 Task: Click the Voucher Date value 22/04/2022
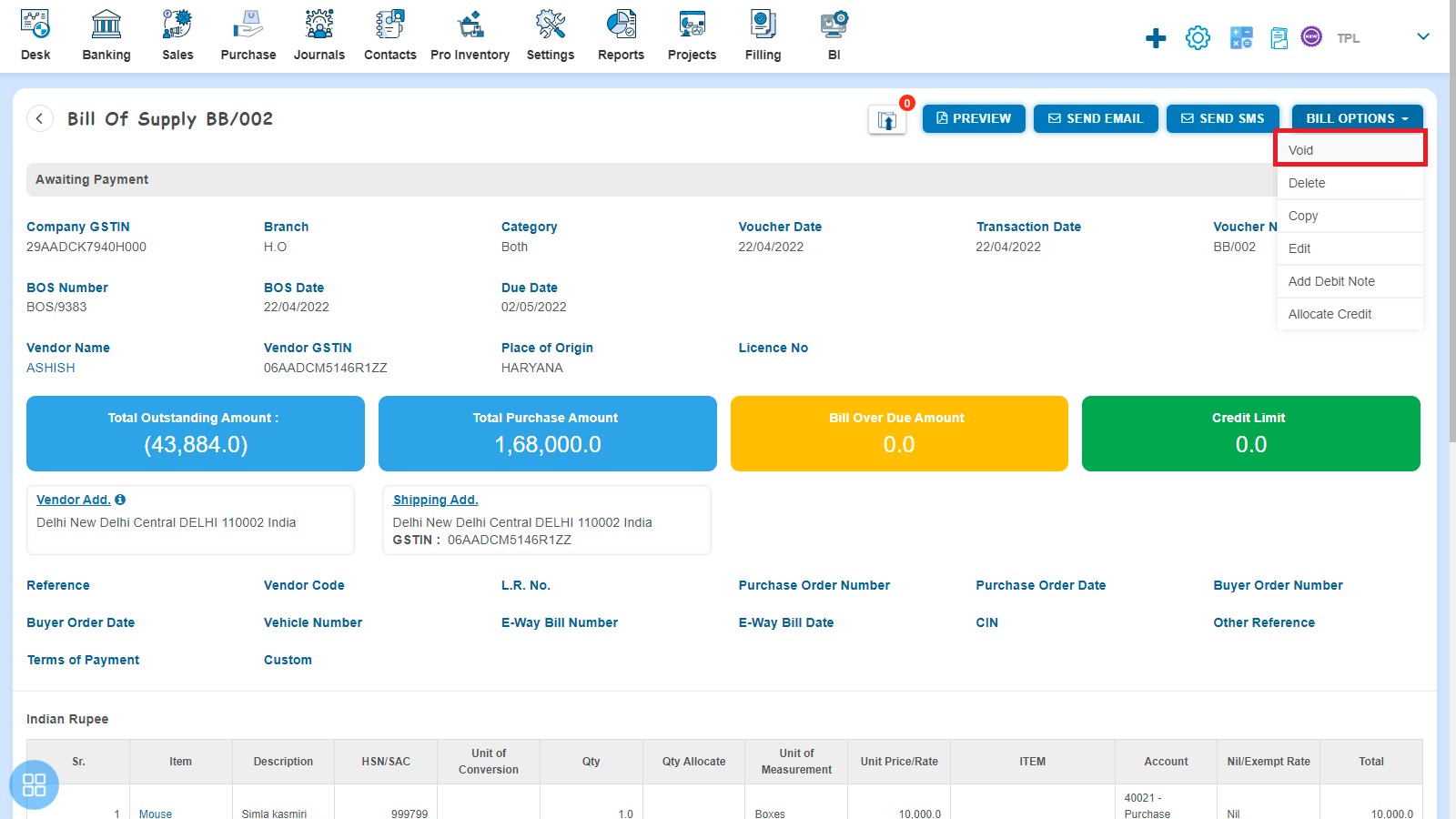point(772,247)
